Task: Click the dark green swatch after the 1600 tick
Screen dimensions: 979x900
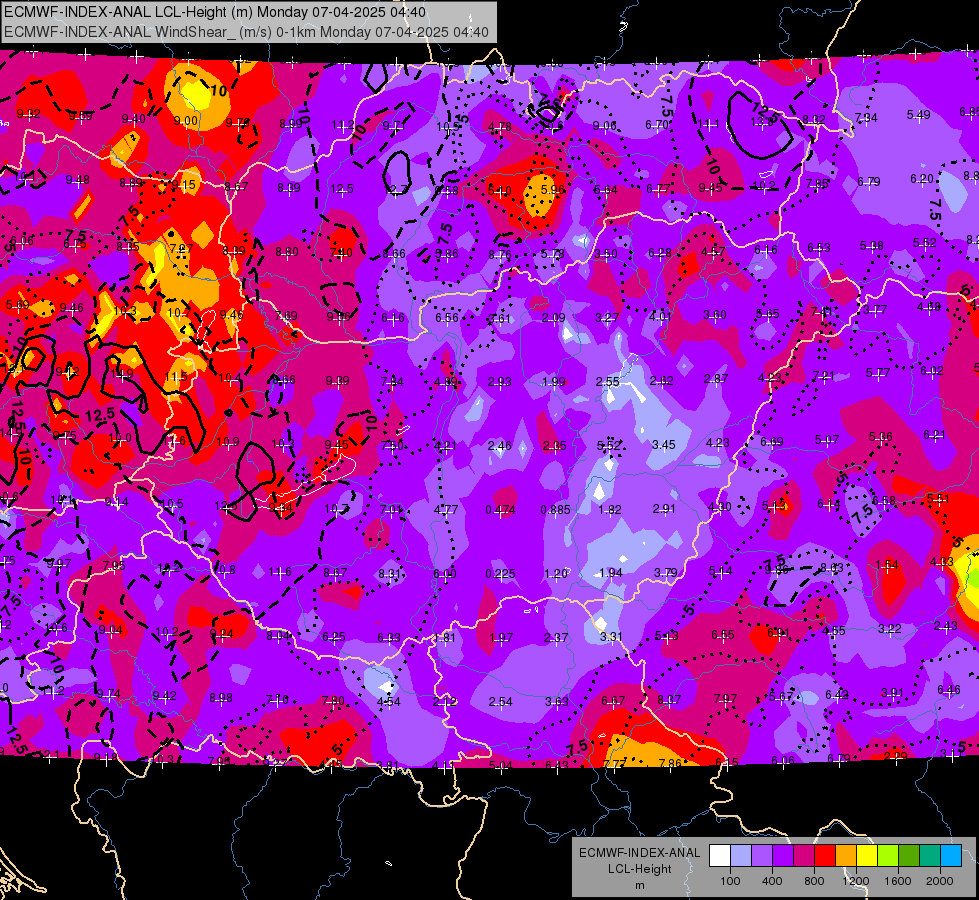Action: pyautogui.click(x=909, y=856)
